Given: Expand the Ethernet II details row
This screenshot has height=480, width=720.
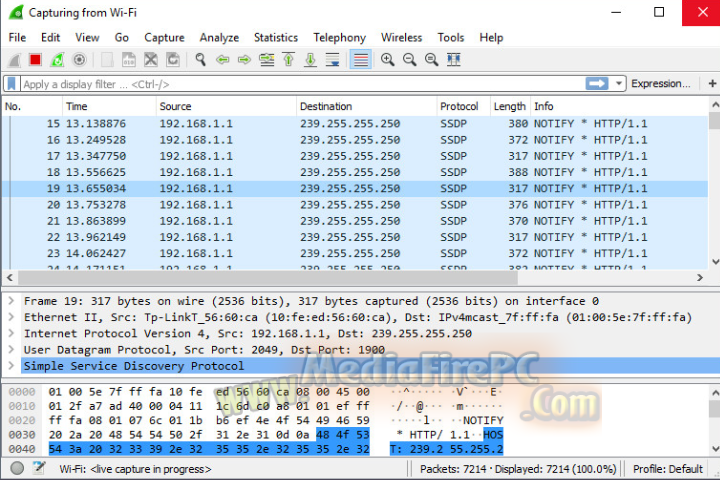Looking at the screenshot, I should click(11, 317).
